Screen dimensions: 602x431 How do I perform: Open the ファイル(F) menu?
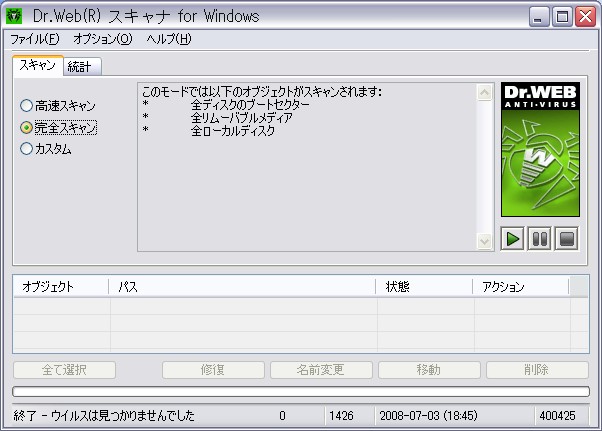pos(35,39)
